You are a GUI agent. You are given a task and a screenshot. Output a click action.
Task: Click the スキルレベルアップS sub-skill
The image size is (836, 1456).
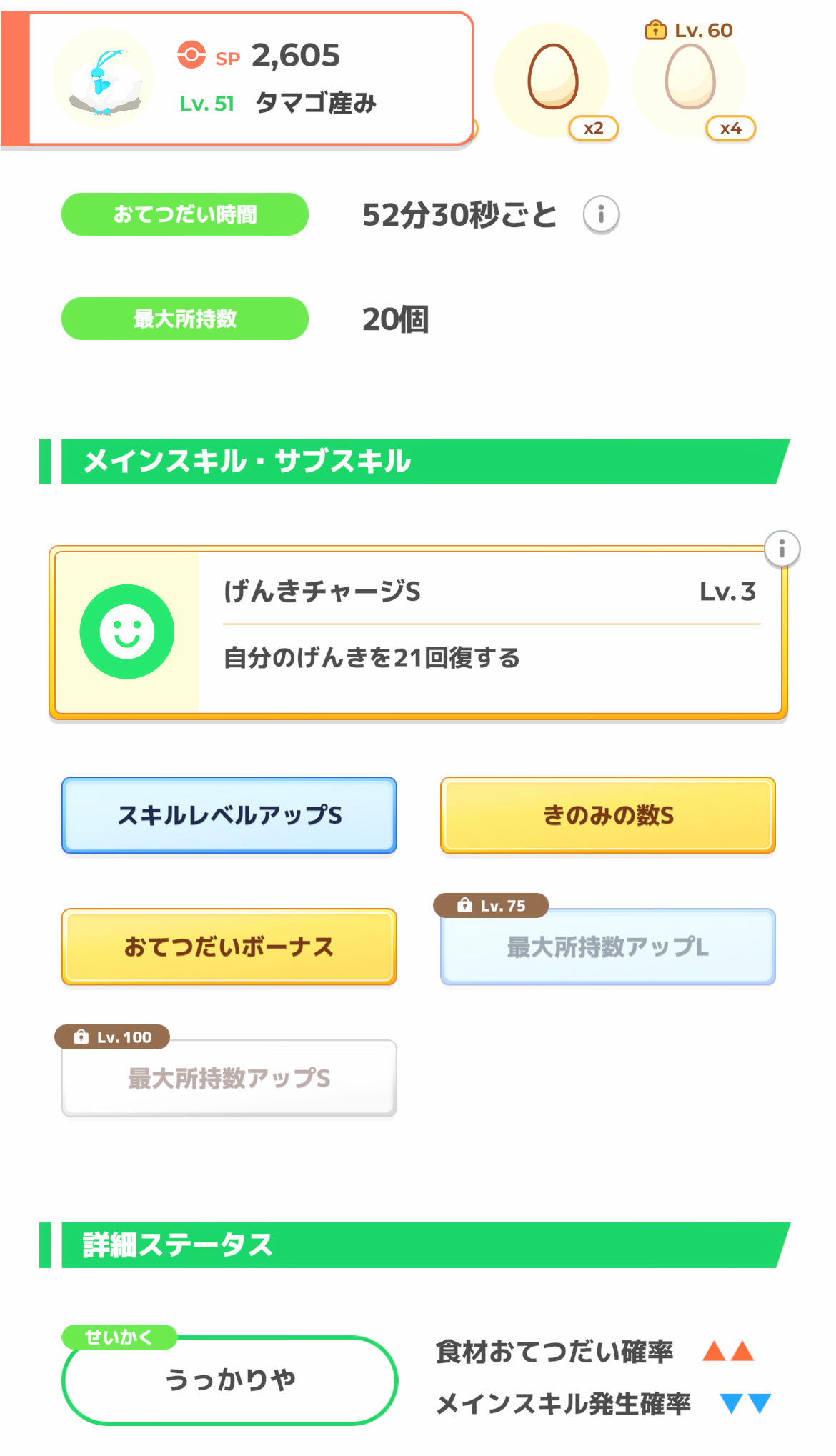pyautogui.click(x=229, y=815)
